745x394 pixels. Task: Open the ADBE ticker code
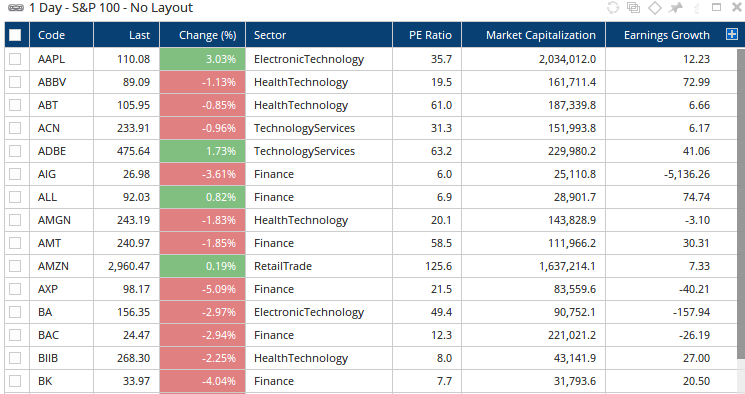tap(52, 151)
